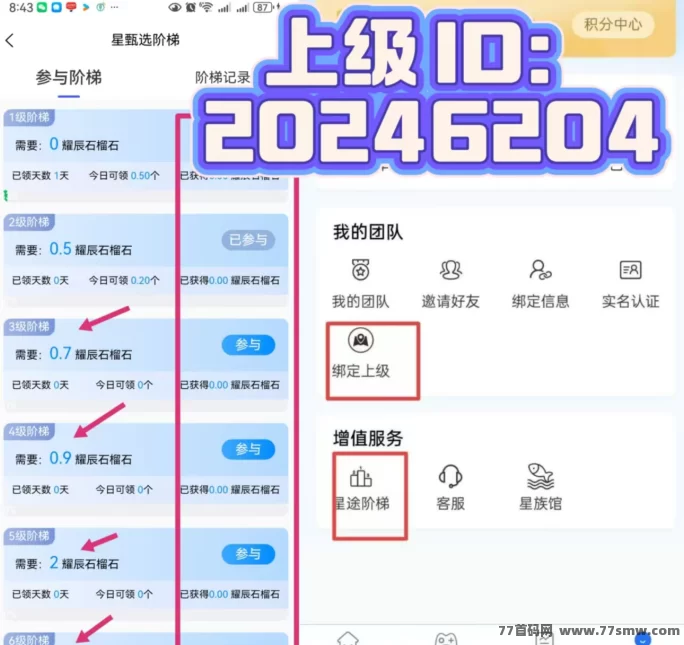
Task: Select the 4级阶梯 label
Action: (x=29, y=431)
